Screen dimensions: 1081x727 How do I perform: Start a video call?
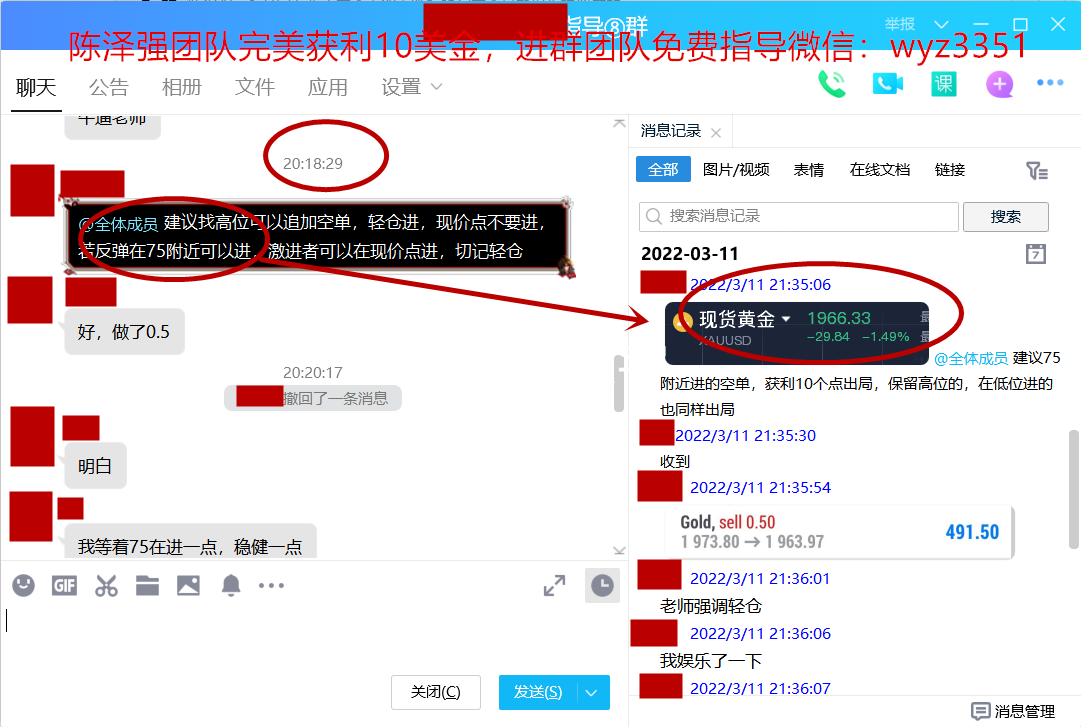click(x=887, y=84)
